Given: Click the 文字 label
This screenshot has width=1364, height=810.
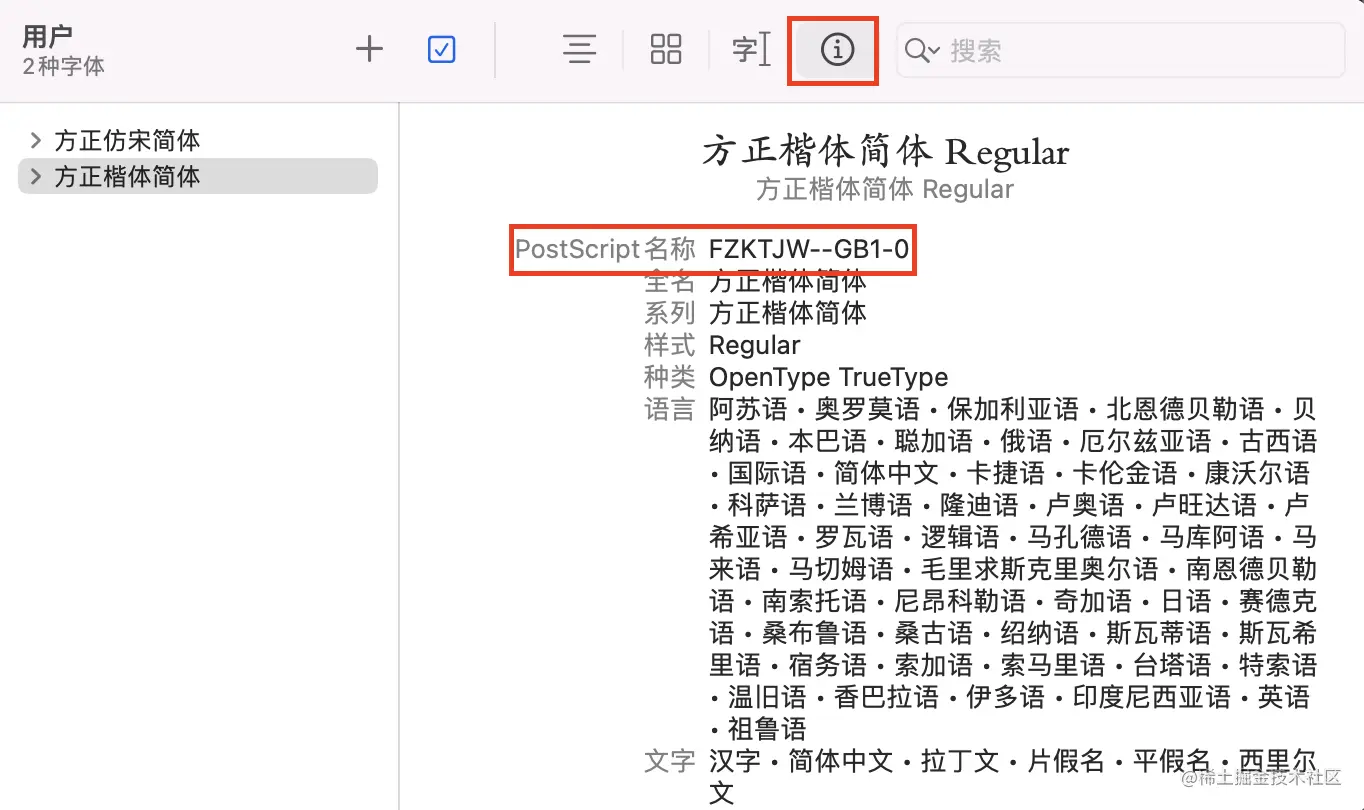Looking at the screenshot, I should pos(669,761).
